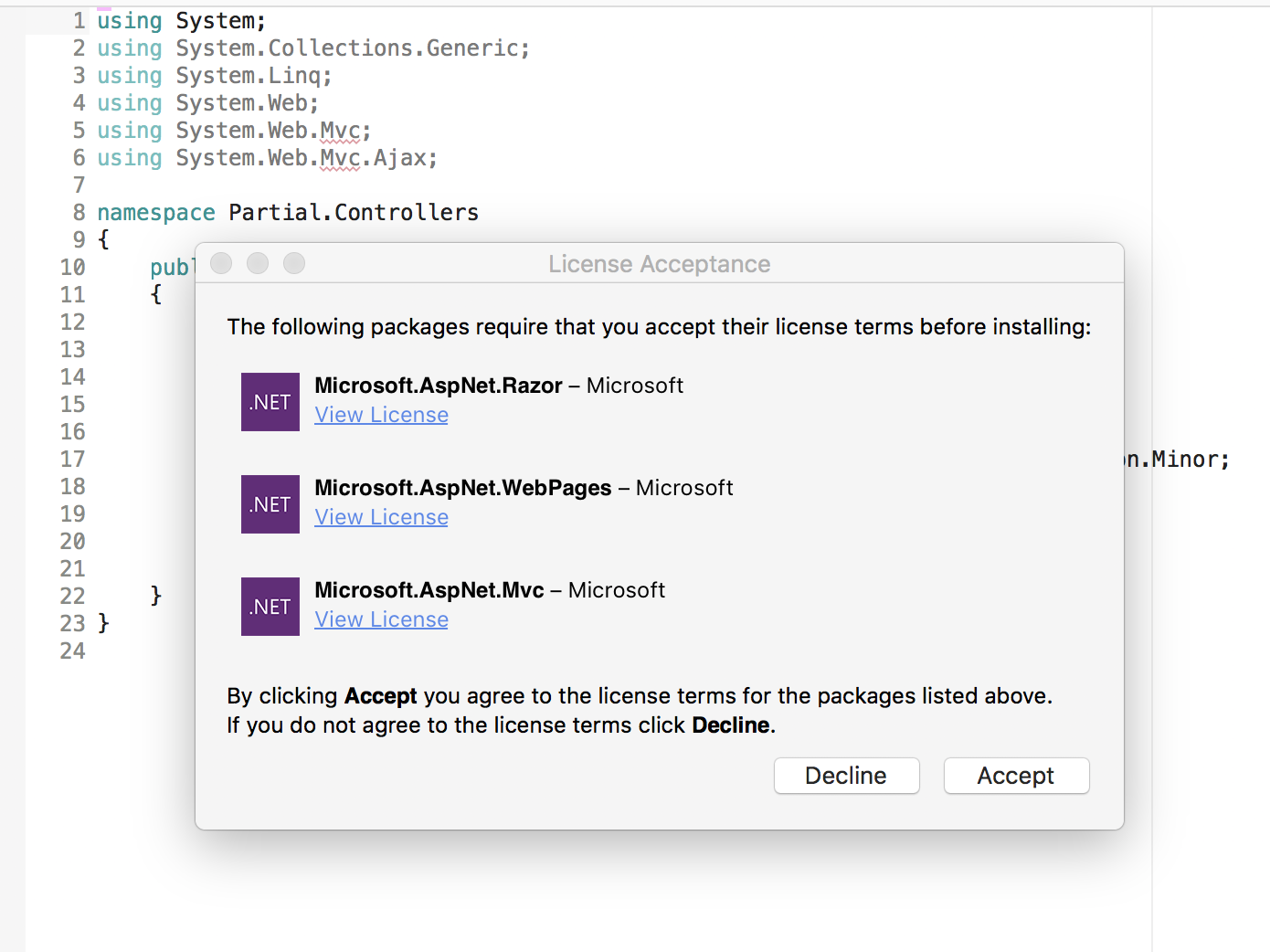1270x952 pixels.
Task: Click 'If you do not agree' sentence
Action: pos(502,725)
